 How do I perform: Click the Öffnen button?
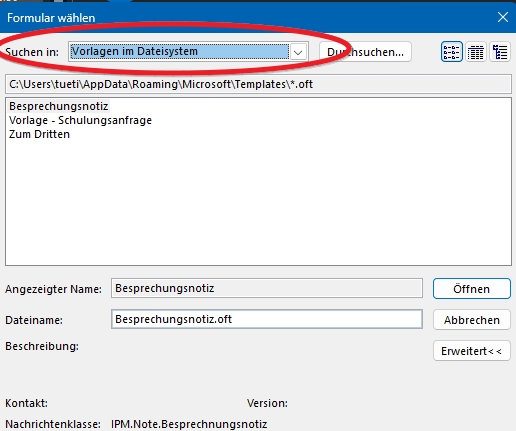pos(471,289)
